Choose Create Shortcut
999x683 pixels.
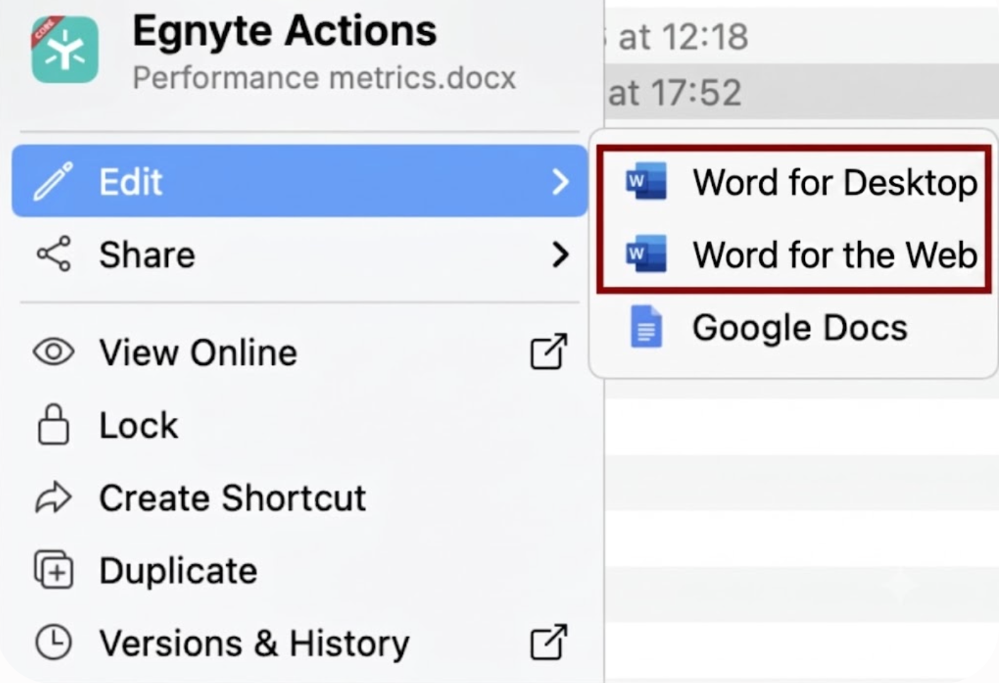(299, 498)
